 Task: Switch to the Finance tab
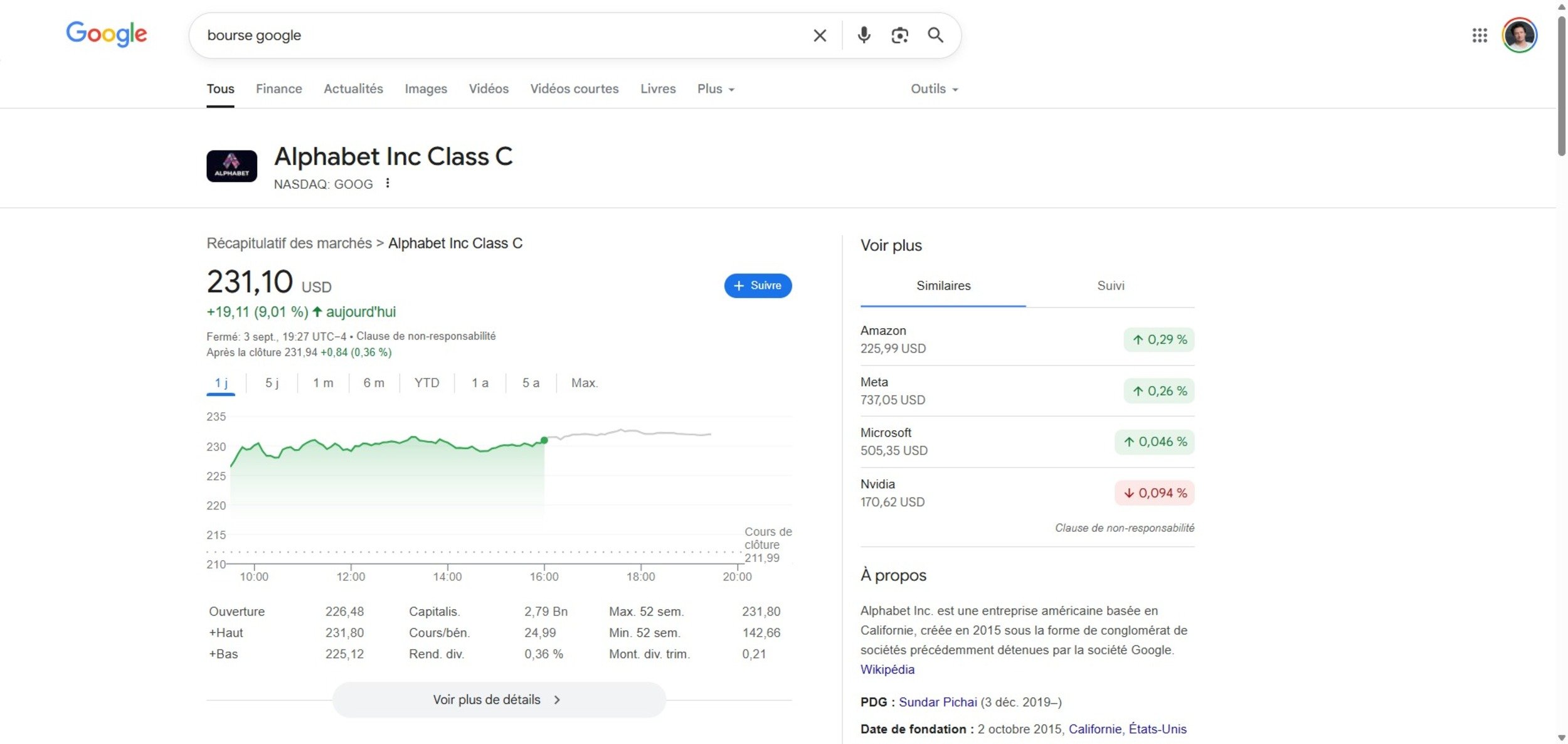tap(278, 88)
